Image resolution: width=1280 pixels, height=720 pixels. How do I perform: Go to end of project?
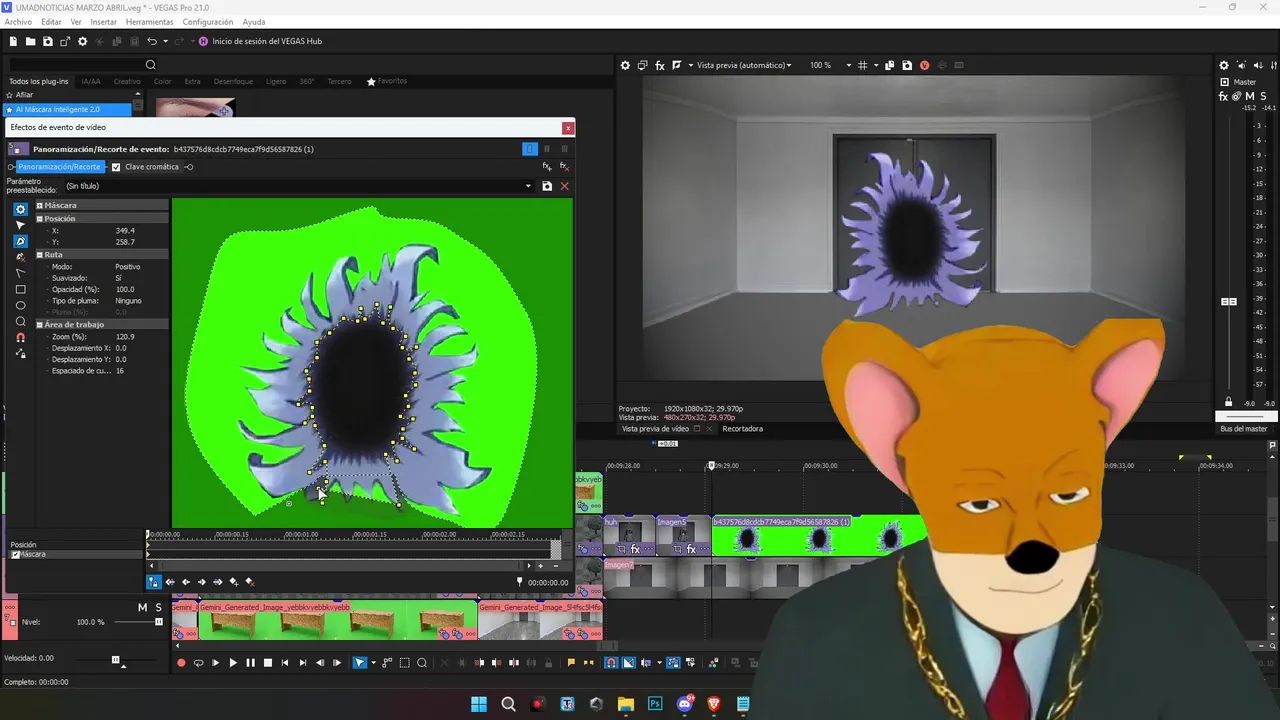[x=302, y=662]
